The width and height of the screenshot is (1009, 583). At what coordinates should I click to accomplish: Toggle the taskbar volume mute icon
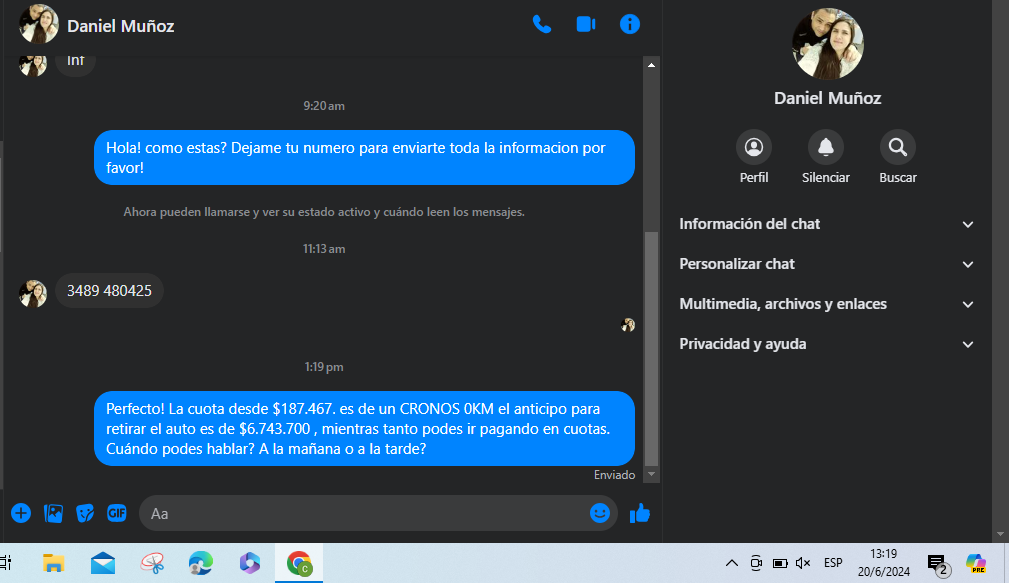[x=803, y=563]
